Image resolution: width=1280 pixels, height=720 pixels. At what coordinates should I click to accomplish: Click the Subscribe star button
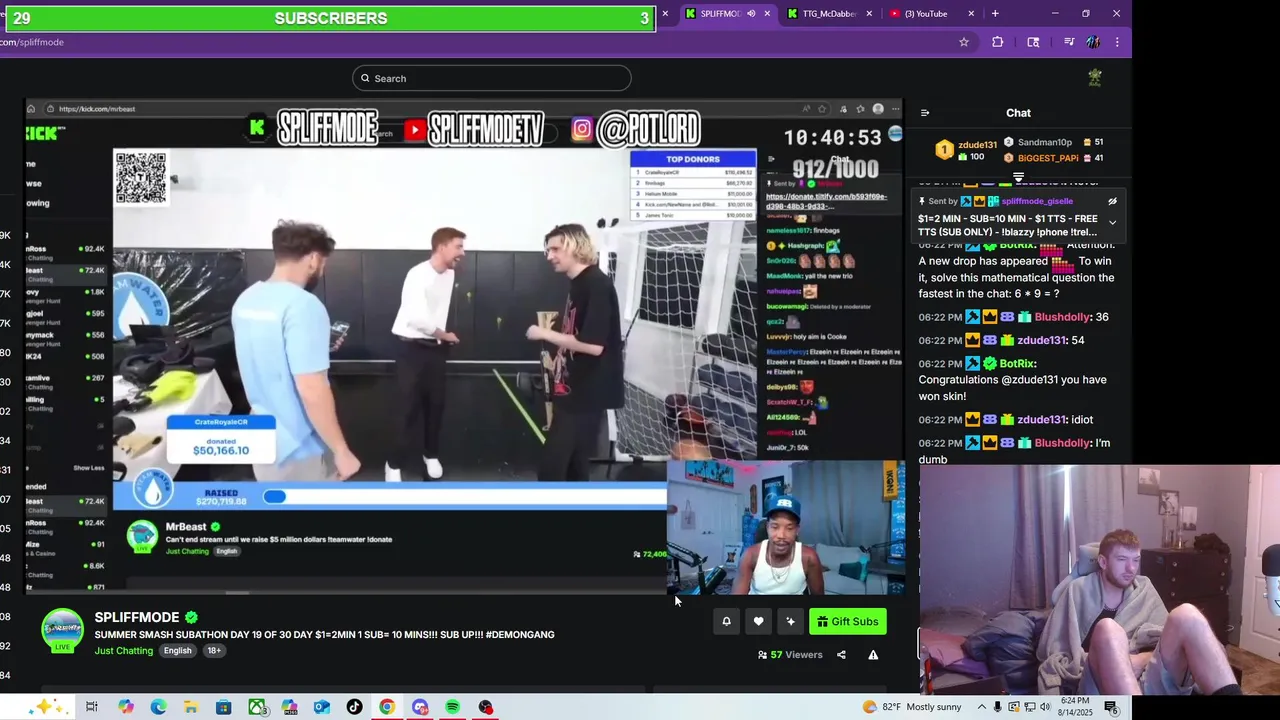tap(790, 622)
